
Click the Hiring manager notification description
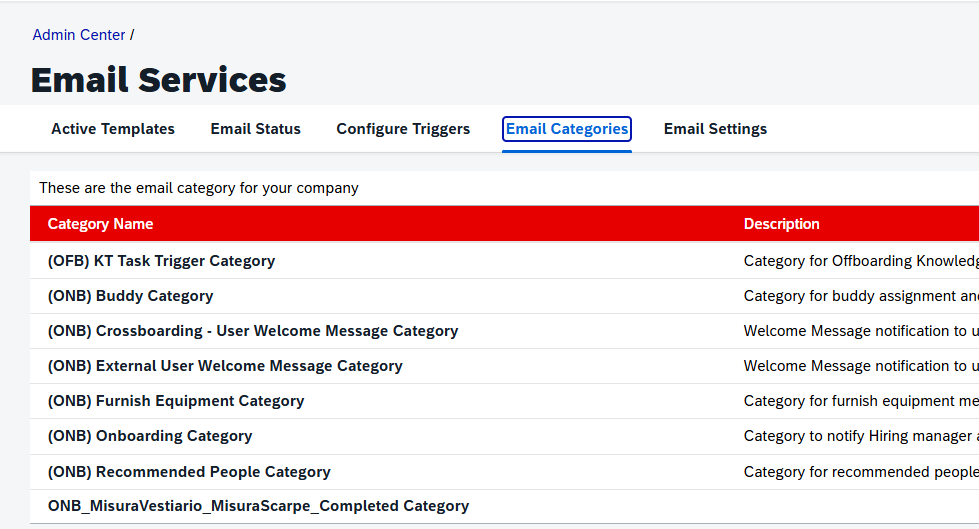click(860, 436)
